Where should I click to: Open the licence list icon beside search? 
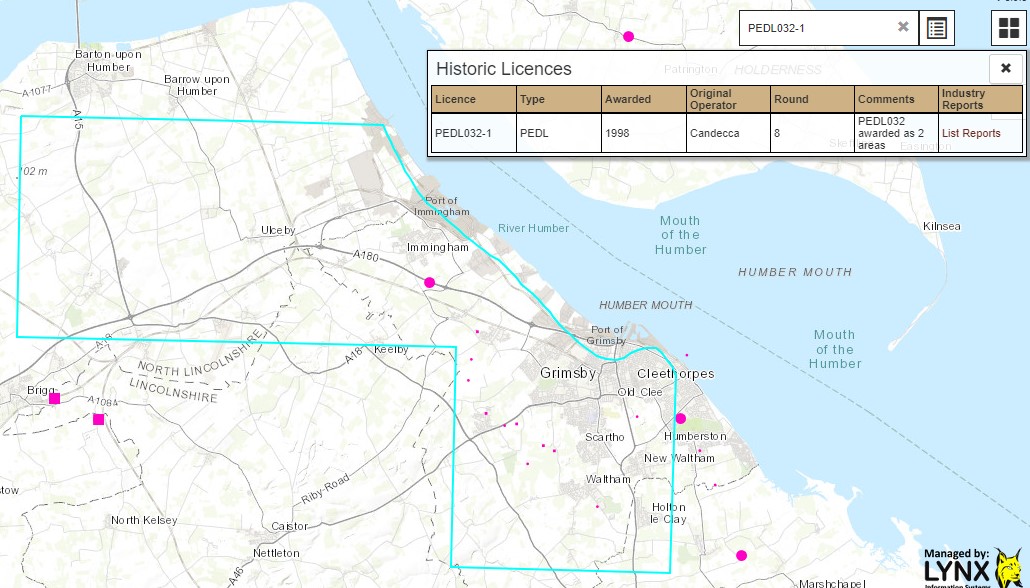937,28
